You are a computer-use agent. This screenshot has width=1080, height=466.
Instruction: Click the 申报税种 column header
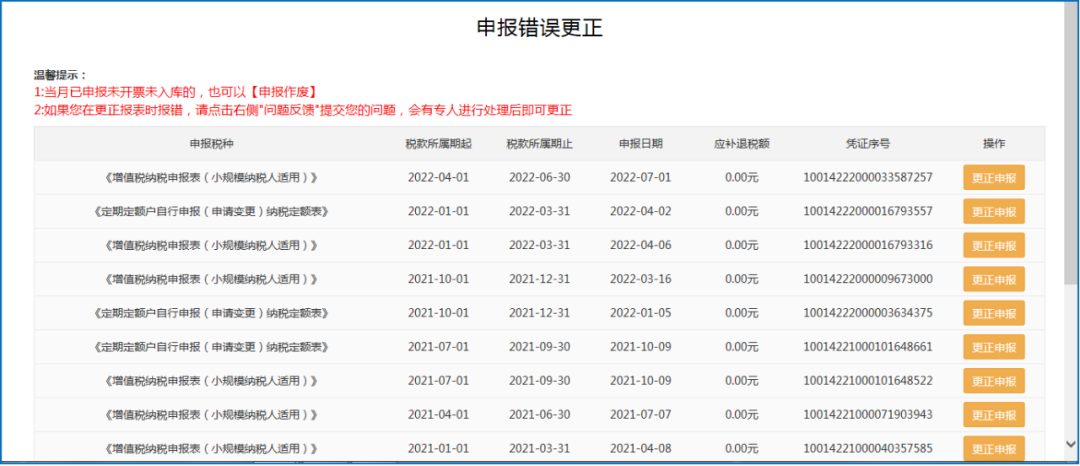pyautogui.click(x=212, y=144)
